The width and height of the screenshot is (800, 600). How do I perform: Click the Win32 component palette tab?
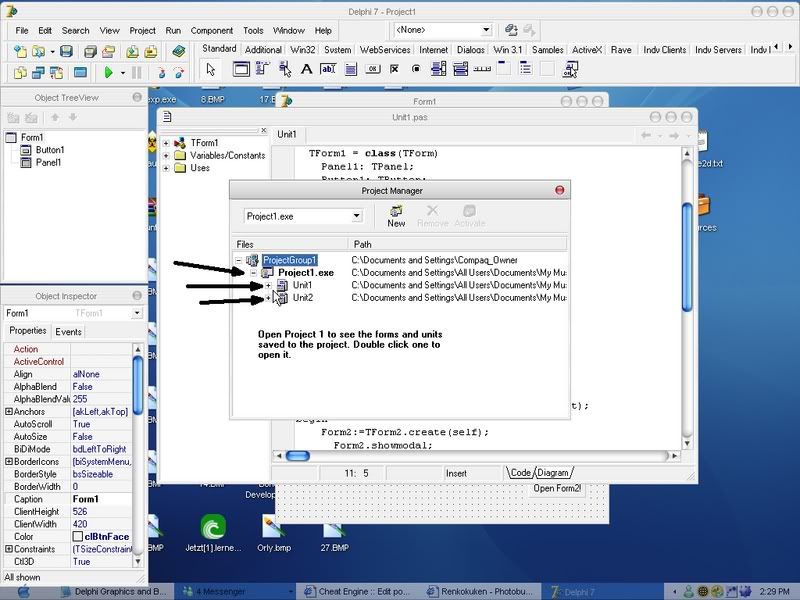coord(304,49)
